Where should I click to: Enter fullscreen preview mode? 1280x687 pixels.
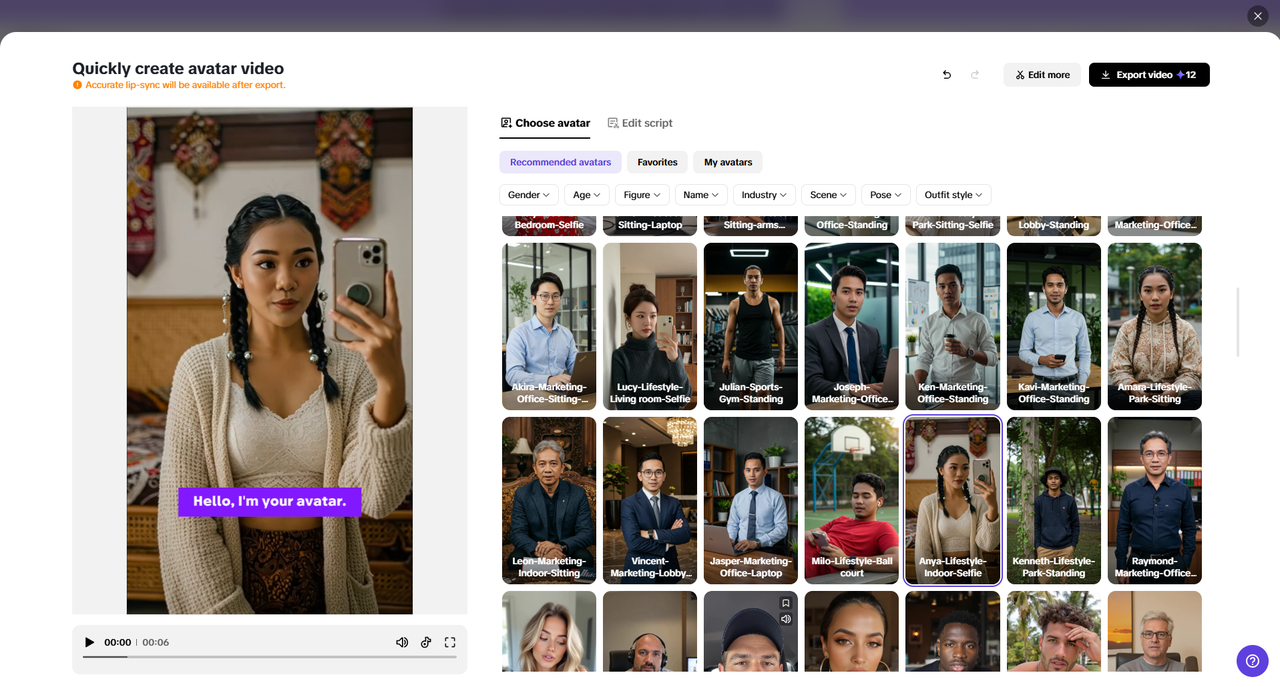(450, 642)
